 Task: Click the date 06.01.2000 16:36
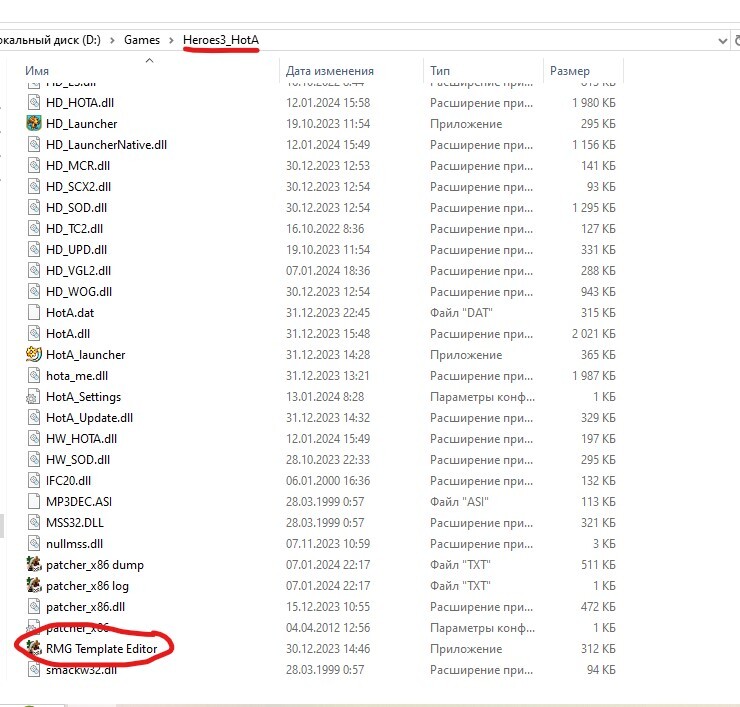[328, 480]
